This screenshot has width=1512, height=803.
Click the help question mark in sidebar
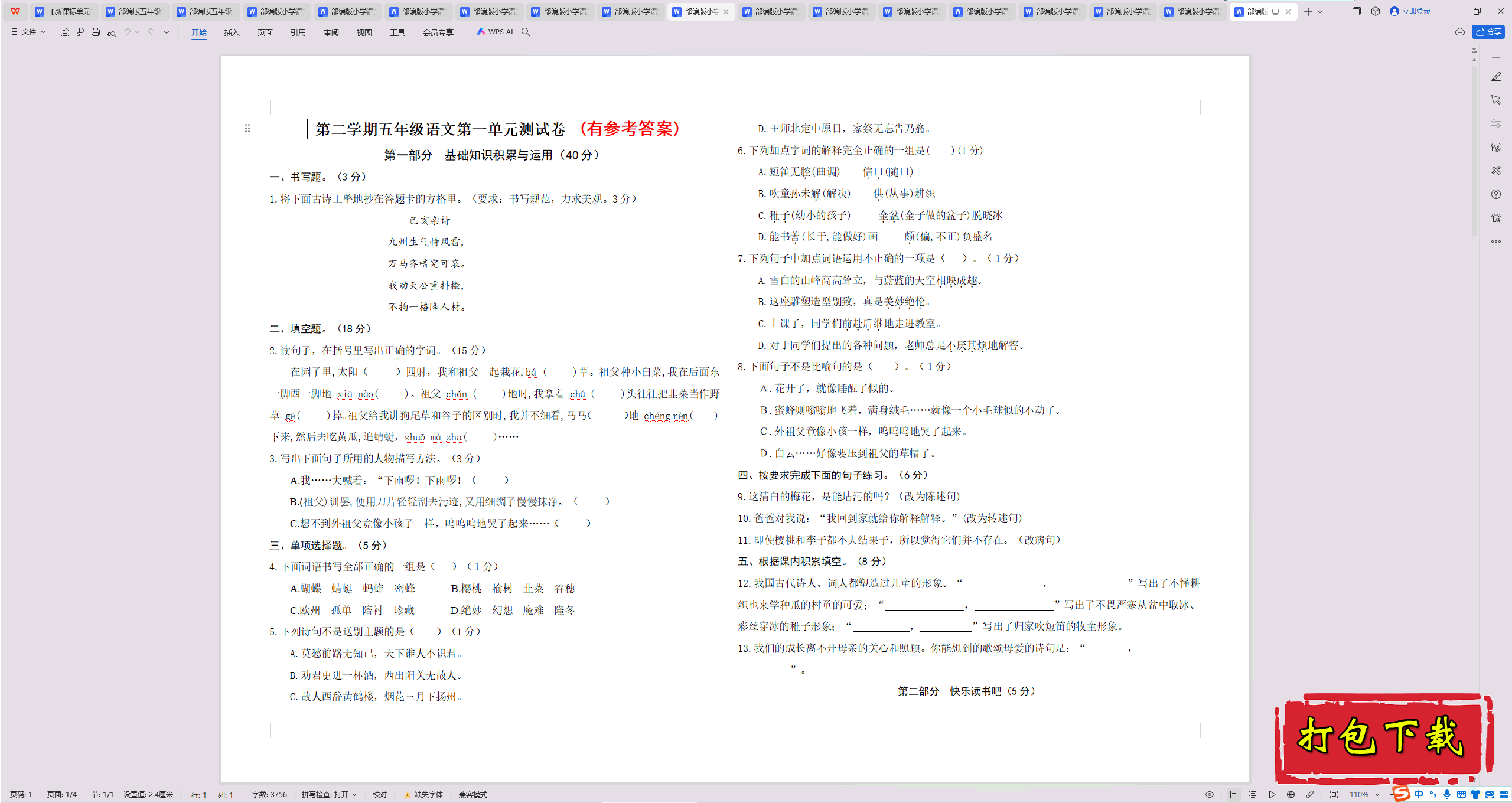point(1496,194)
